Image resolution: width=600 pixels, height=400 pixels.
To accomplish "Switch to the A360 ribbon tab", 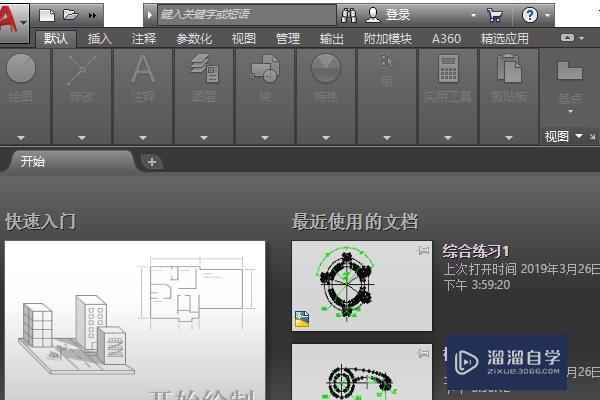I will [x=446, y=39].
